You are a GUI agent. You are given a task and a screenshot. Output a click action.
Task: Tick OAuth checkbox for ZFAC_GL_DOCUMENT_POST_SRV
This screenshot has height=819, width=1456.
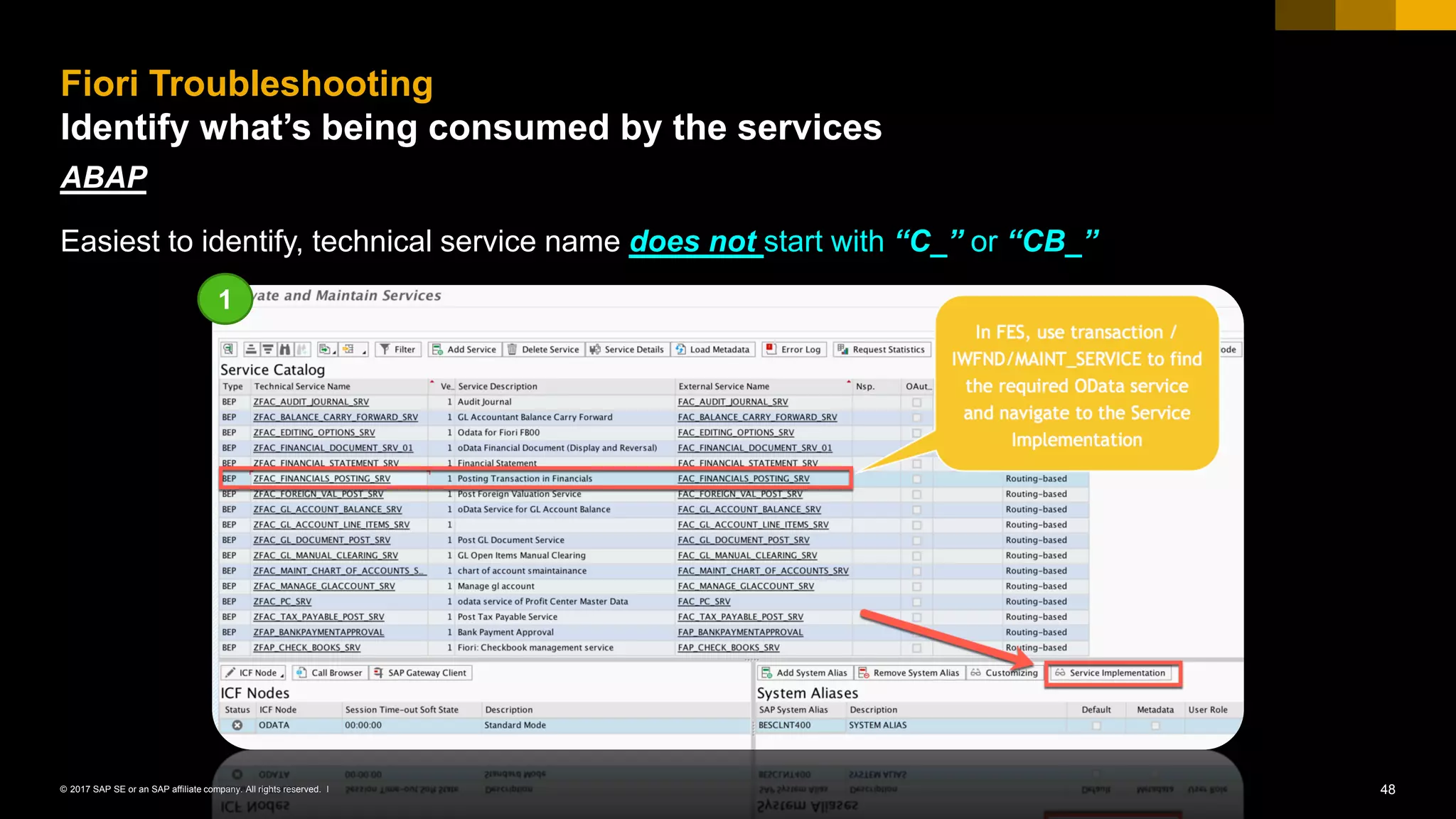point(916,540)
